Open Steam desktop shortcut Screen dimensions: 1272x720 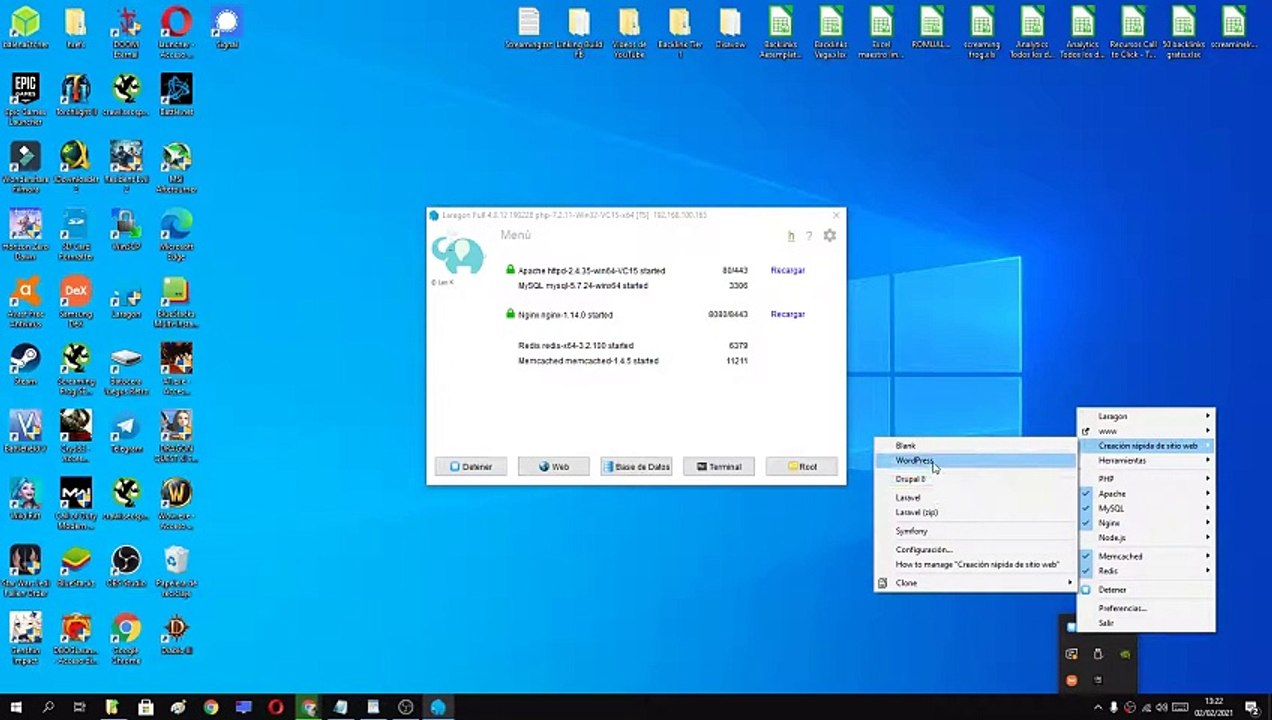point(25,361)
